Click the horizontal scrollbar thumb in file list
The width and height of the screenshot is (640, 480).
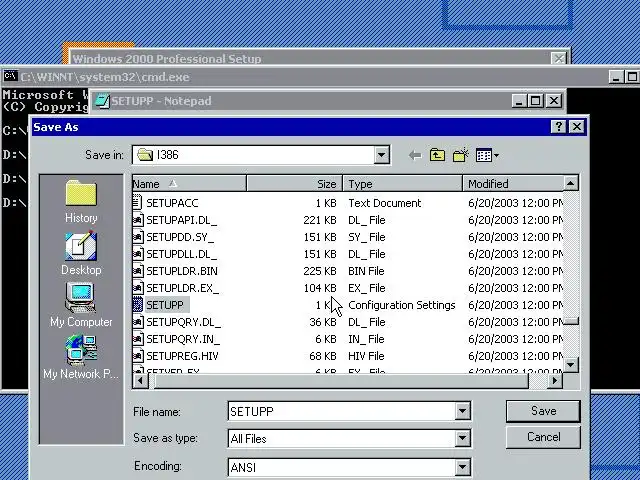click(x=342, y=381)
